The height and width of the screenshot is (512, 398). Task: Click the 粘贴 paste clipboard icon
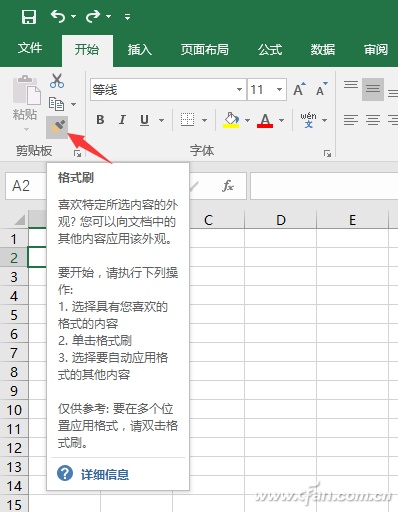26,90
